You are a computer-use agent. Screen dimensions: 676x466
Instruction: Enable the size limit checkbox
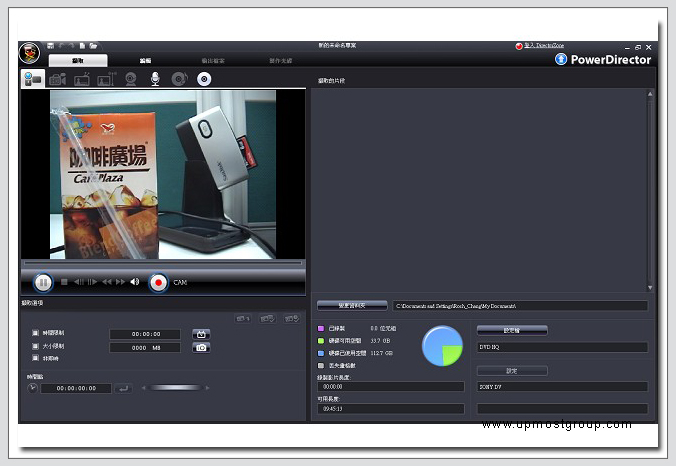coord(36,346)
